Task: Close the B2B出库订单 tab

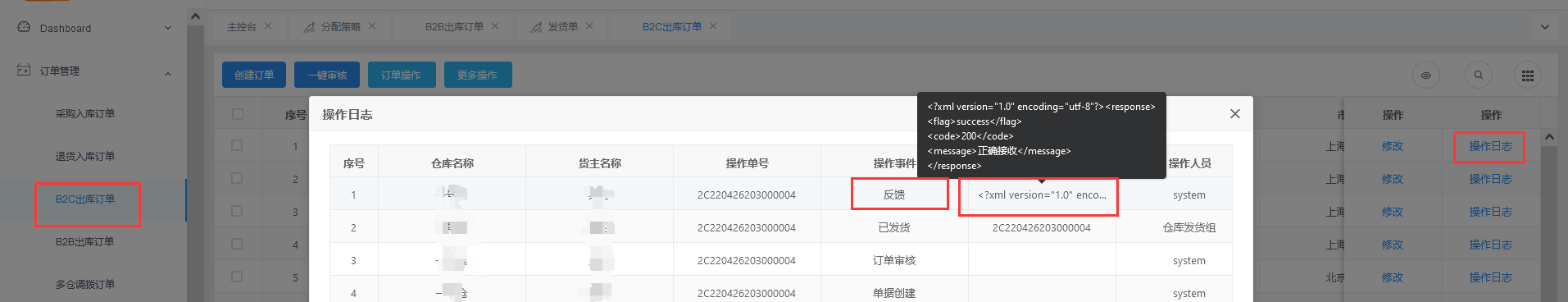Action: (x=495, y=26)
